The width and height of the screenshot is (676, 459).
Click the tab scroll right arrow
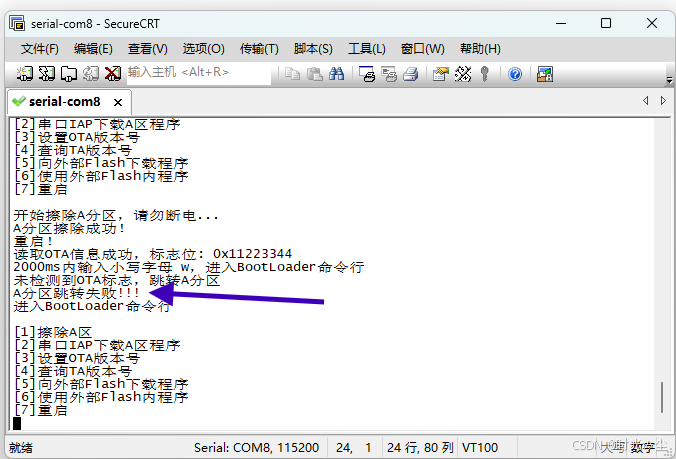(x=663, y=100)
